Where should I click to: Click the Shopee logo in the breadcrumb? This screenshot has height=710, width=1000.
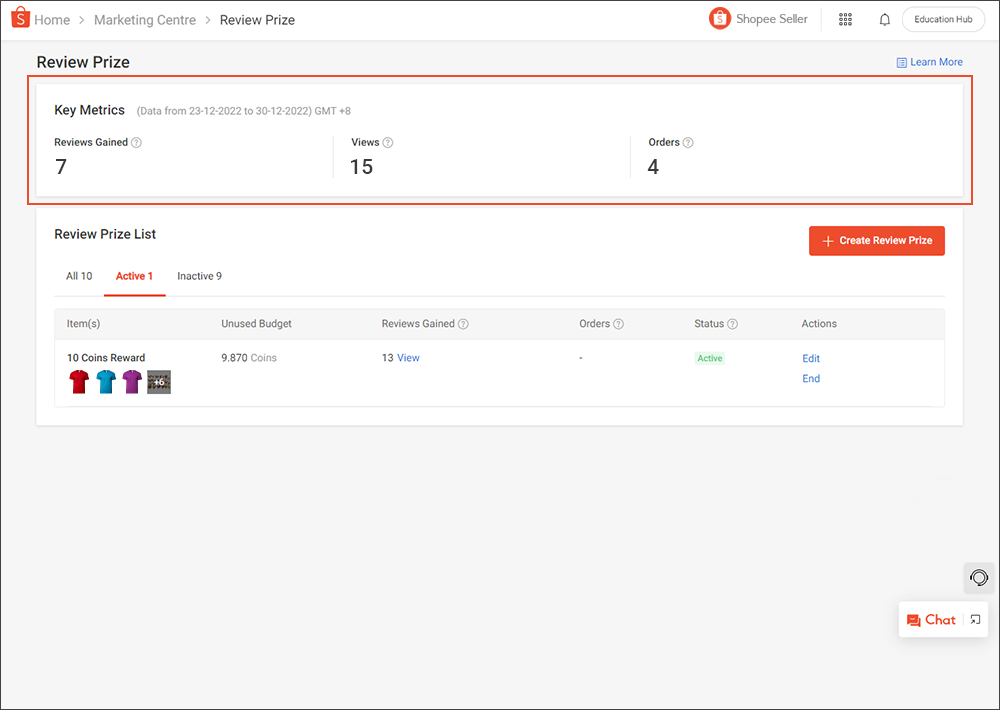click(x=18, y=19)
